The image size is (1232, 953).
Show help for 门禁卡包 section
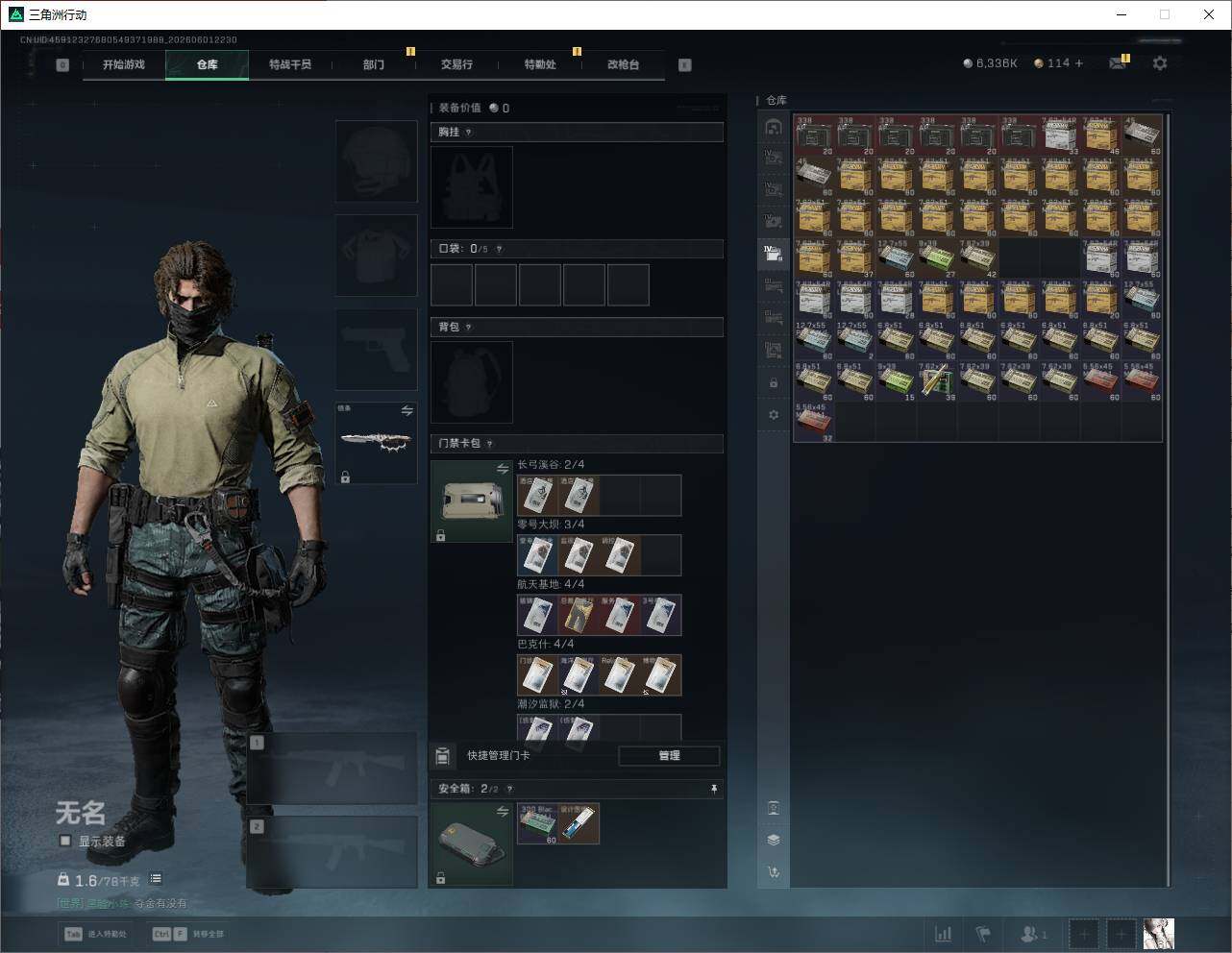[x=490, y=444]
